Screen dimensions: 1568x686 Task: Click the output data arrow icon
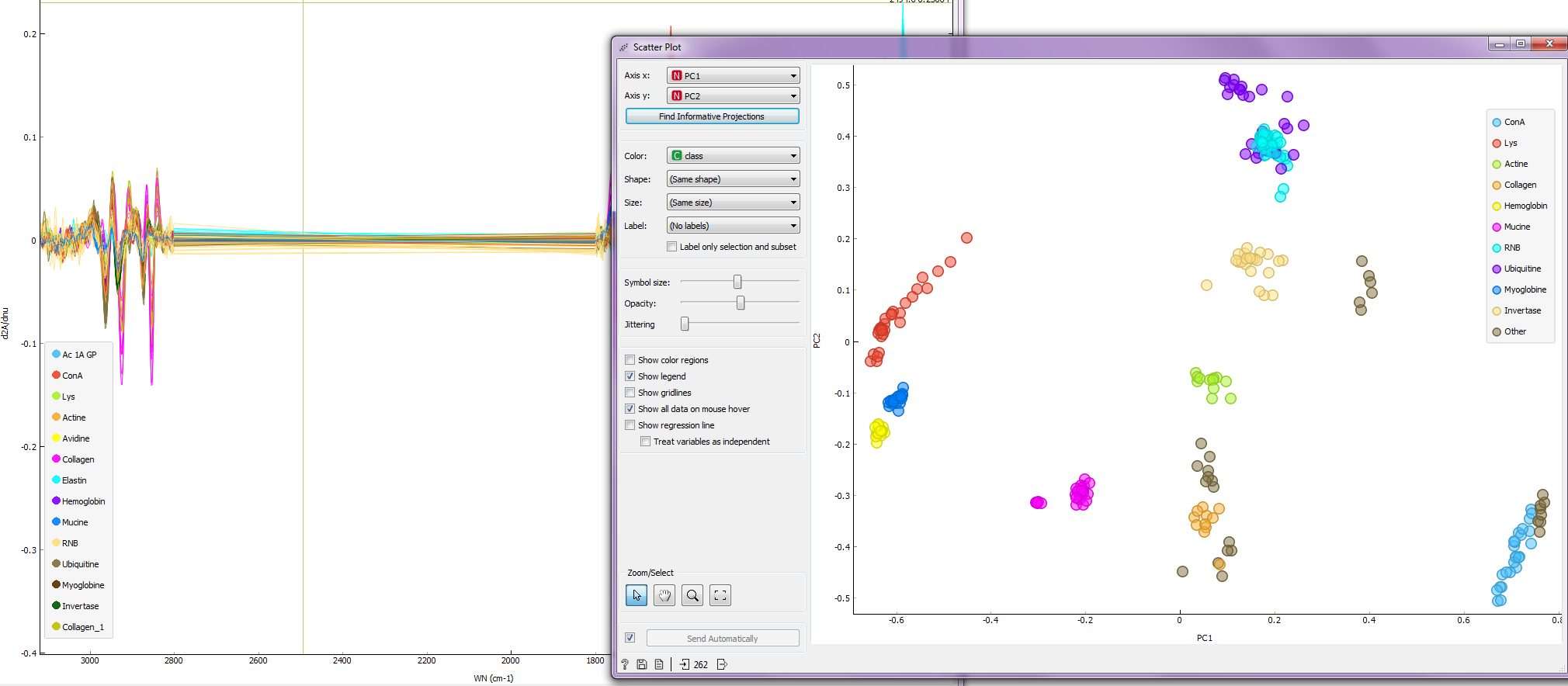(722, 664)
